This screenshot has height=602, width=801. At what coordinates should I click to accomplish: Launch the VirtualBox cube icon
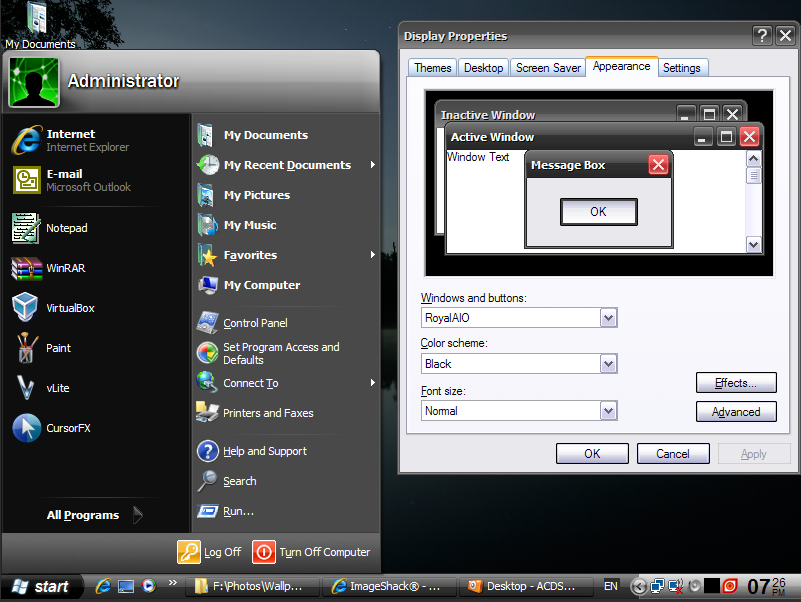click(x=25, y=307)
